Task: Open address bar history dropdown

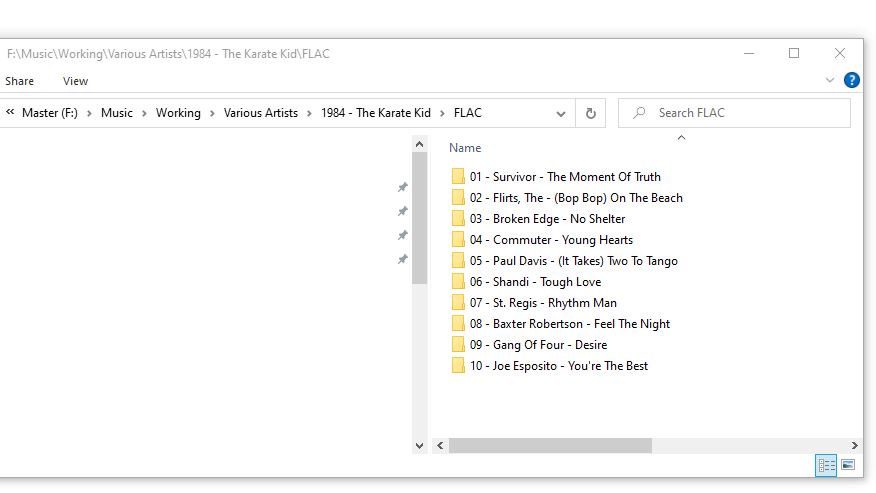Action: pos(561,113)
